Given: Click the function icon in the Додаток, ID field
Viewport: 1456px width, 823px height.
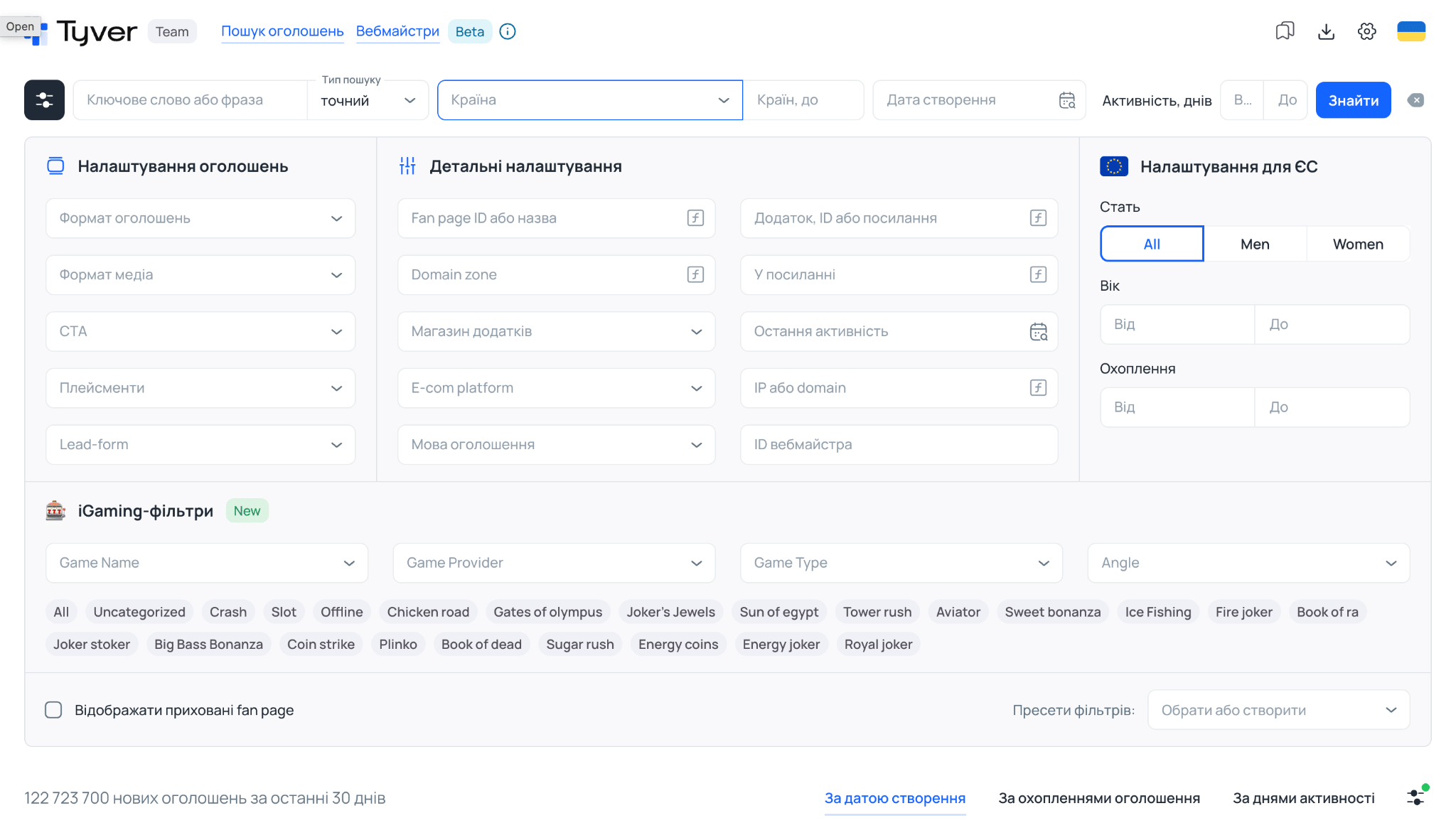Looking at the screenshot, I should click(x=1038, y=218).
